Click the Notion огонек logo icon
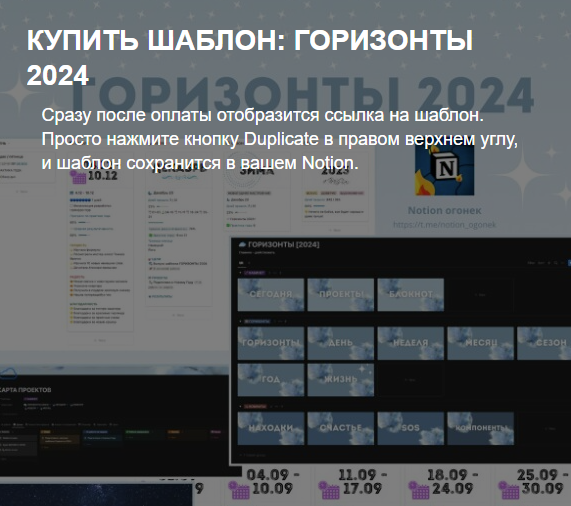 445,170
